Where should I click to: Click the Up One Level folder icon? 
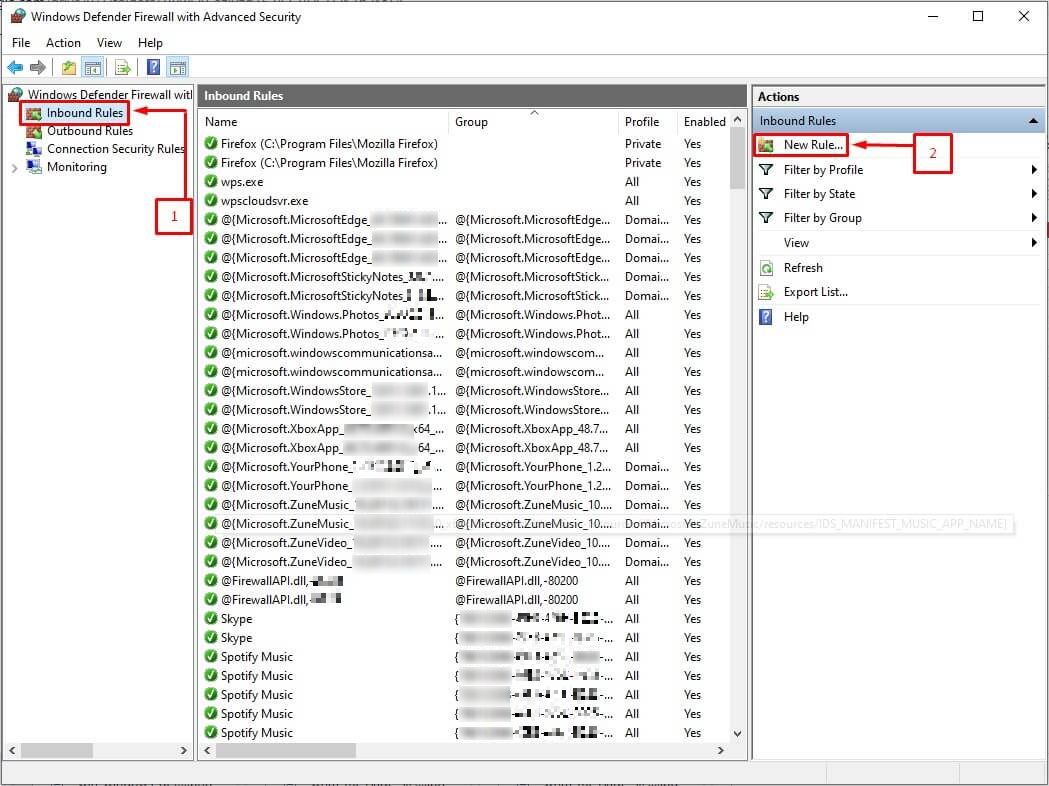point(68,67)
